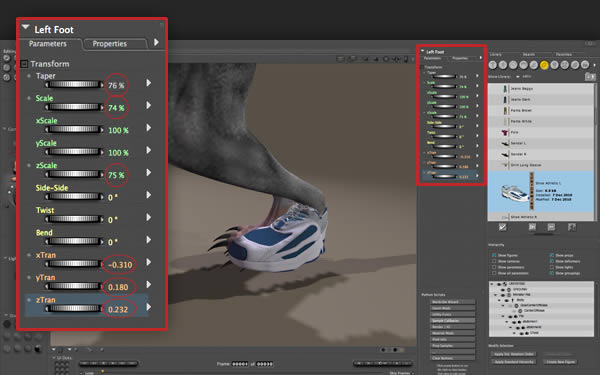Select the Jeans Dark library item

541,99
